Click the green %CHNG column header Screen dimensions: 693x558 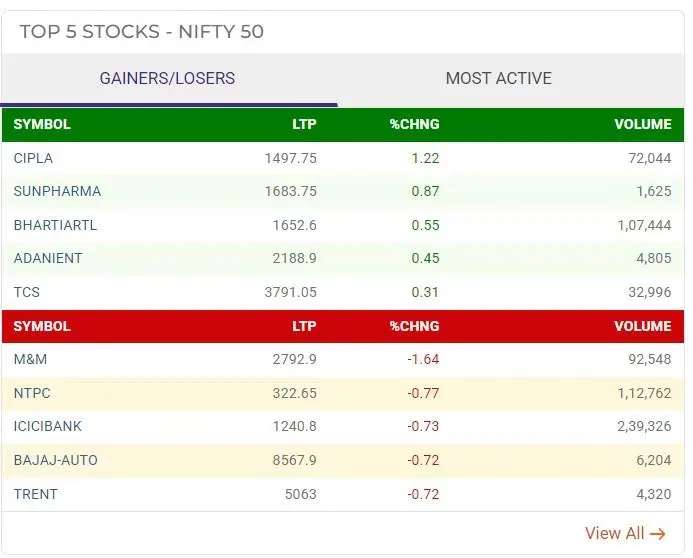pos(414,125)
